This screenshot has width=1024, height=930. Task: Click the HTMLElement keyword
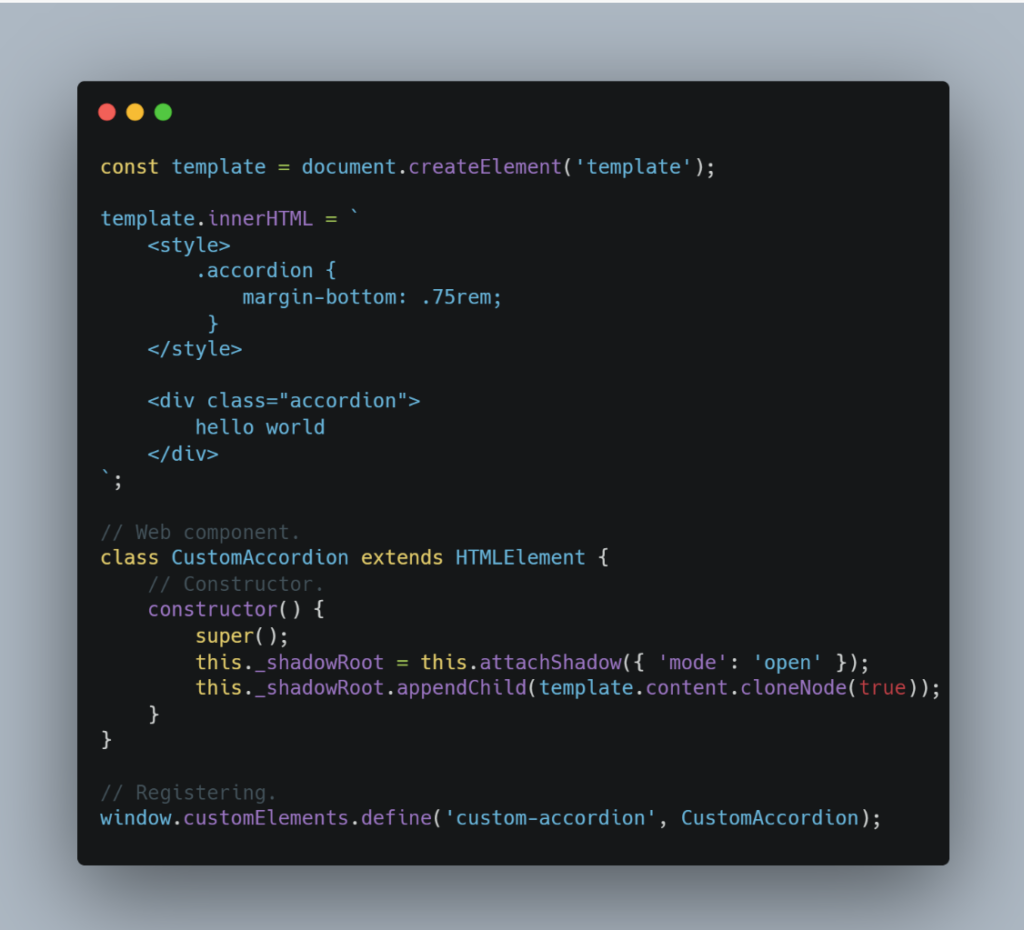[520, 558]
